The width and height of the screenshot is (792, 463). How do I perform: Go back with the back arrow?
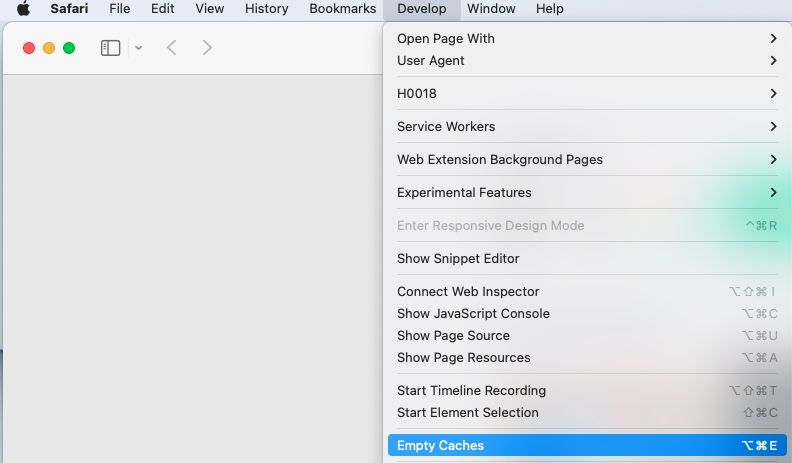(172, 48)
